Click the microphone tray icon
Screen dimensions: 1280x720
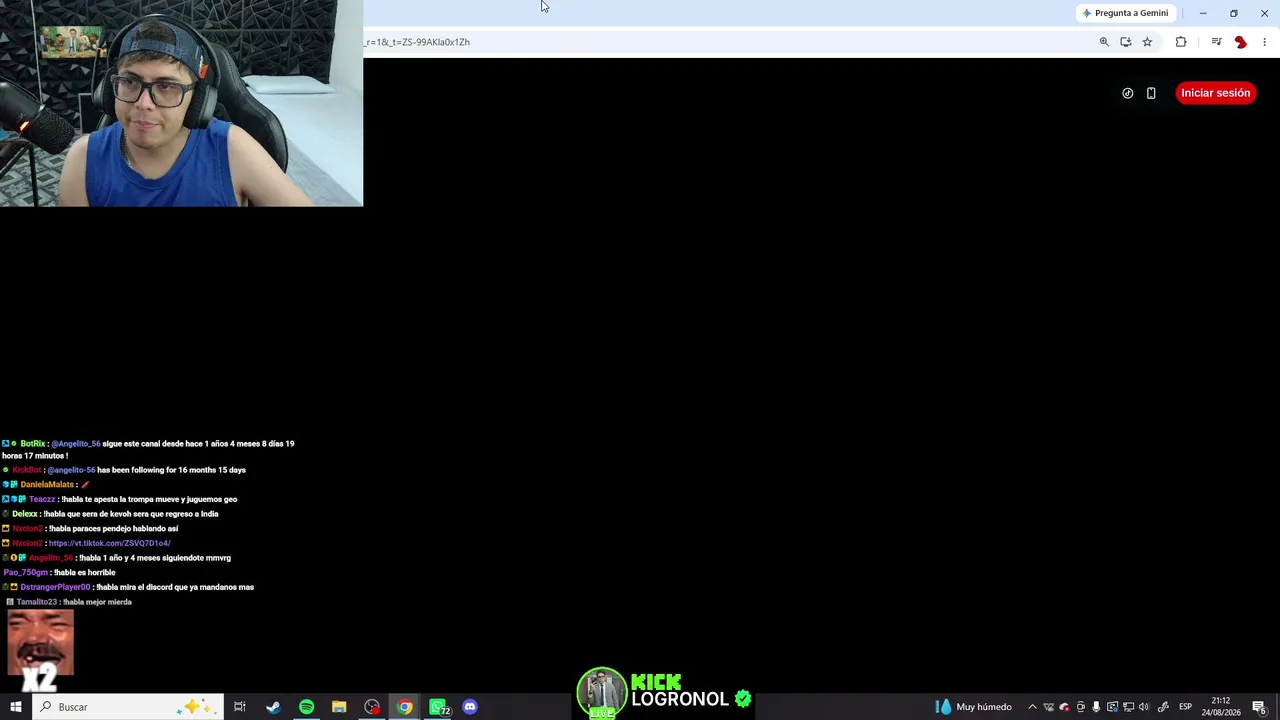click(x=1096, y=707)
